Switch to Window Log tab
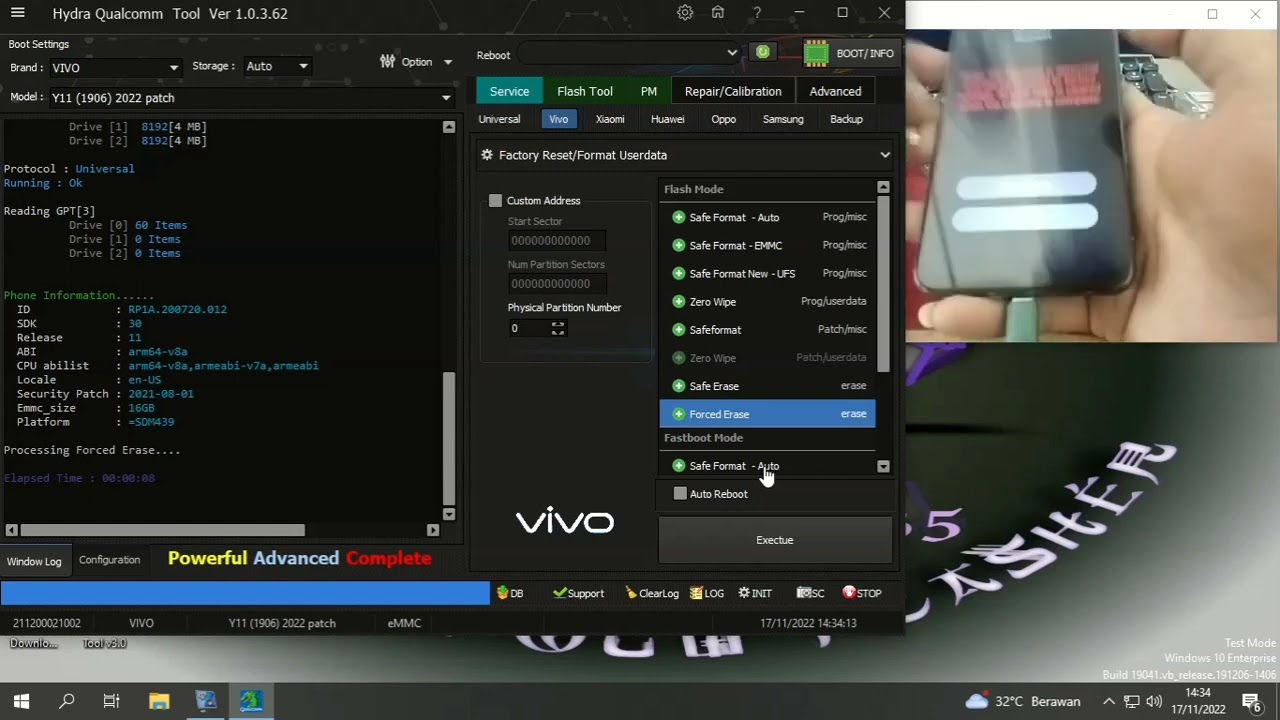The image size is (1280, 720). pyautogui.click(x=34, y=561)
